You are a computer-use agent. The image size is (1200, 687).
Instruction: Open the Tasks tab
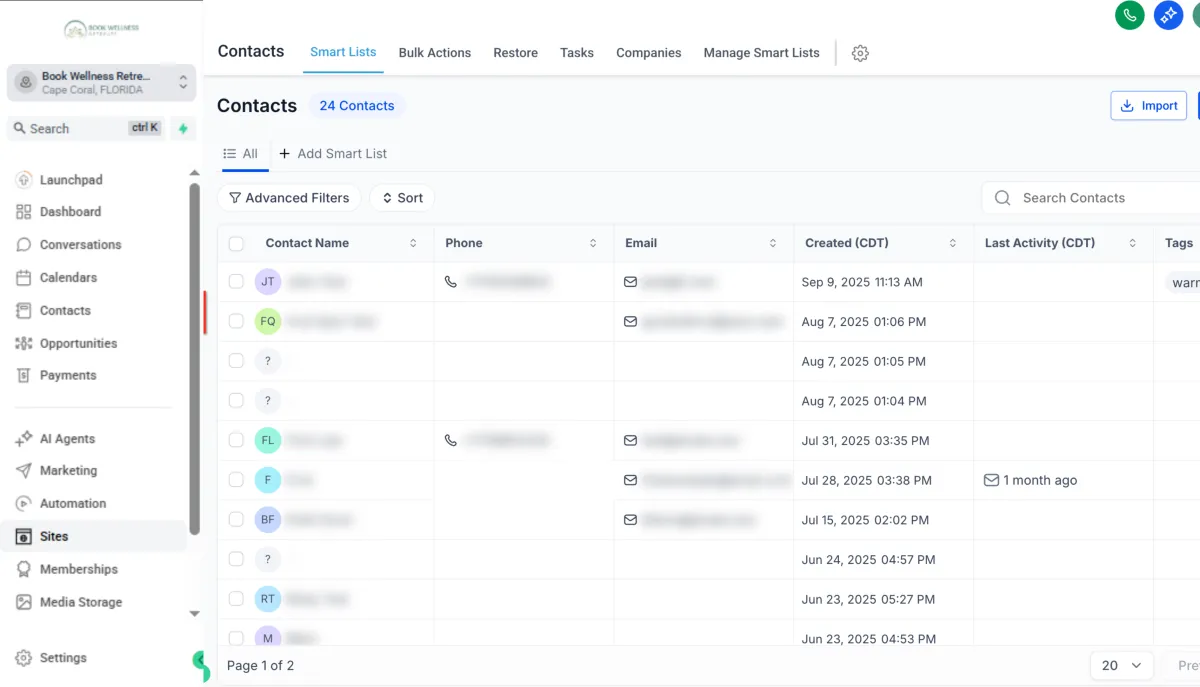577,53
